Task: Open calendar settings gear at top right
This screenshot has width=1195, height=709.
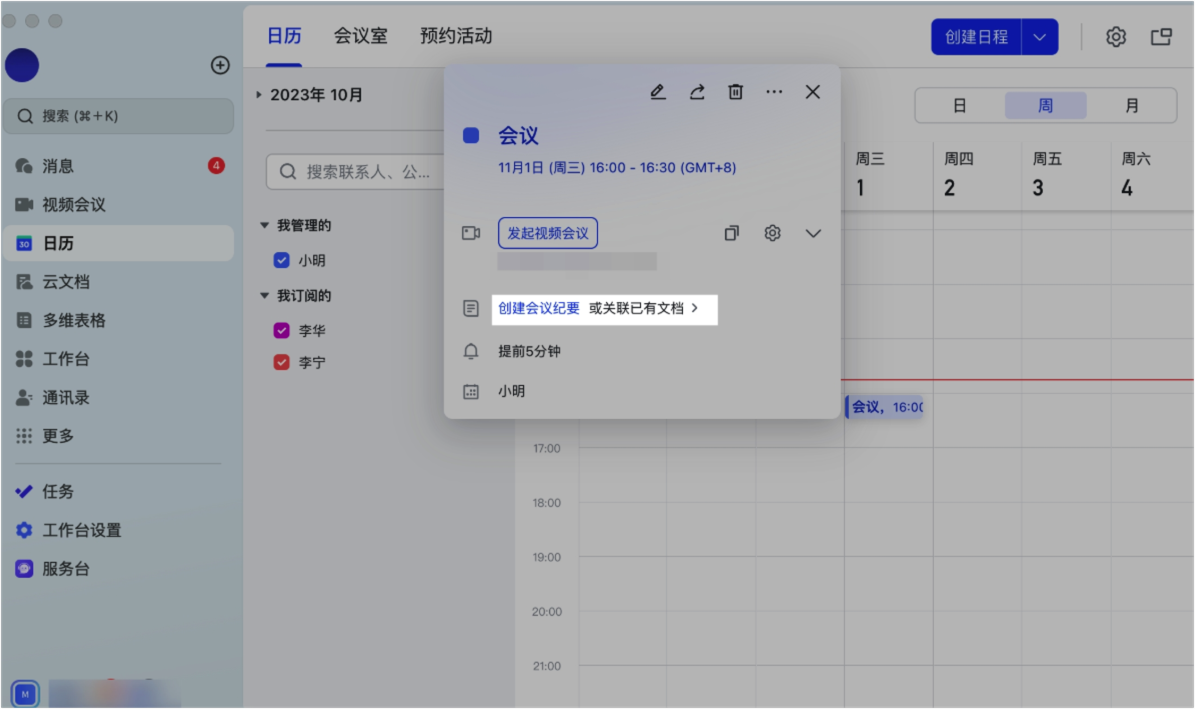Action: click(x=1115, y=37)
